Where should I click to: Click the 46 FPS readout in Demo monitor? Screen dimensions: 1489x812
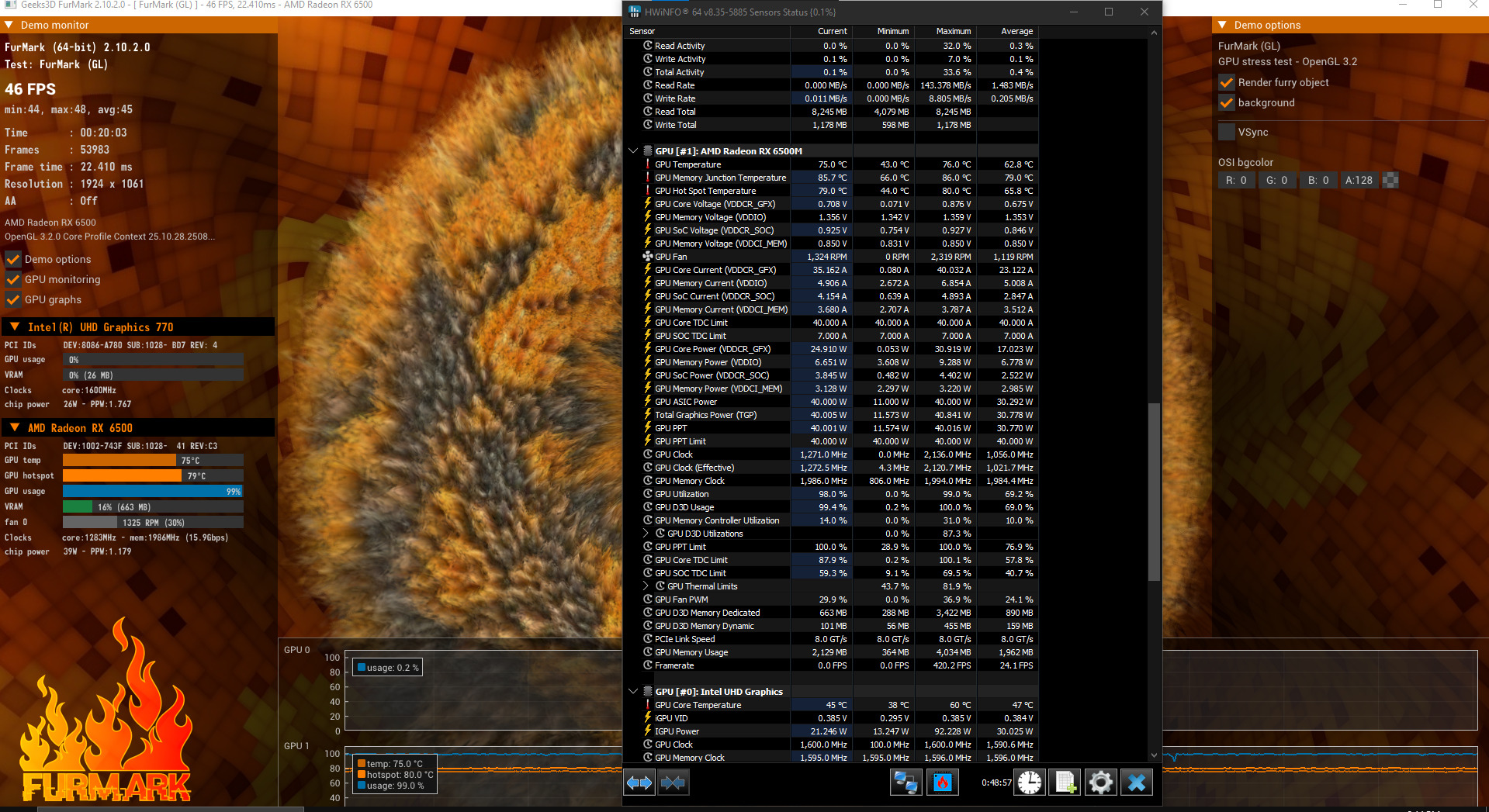(30, 89)
